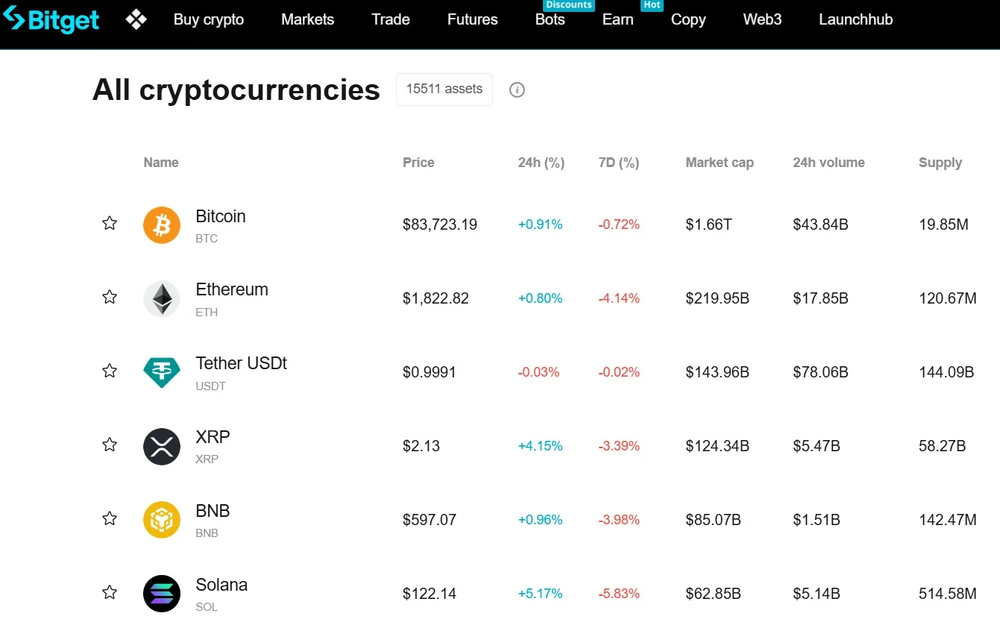Open the Launchhub menu item
The width and height of the screenshot is (1000, 631).
click(x=855, y=19)
